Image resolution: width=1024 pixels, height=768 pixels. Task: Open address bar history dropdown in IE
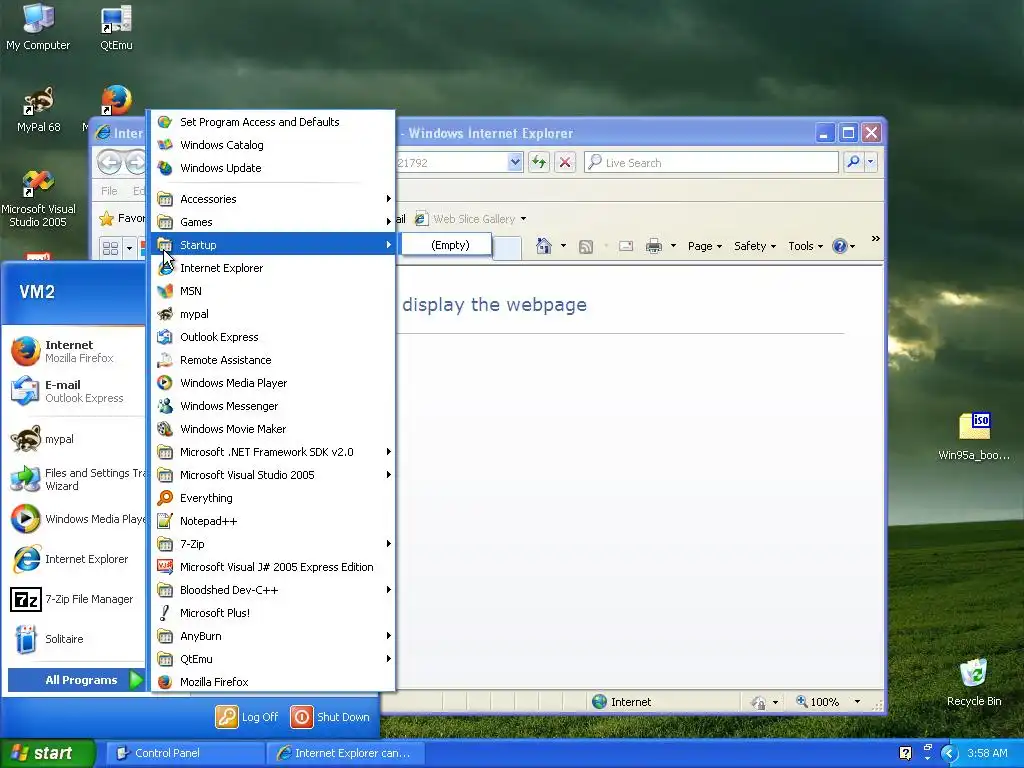point(515,162)
